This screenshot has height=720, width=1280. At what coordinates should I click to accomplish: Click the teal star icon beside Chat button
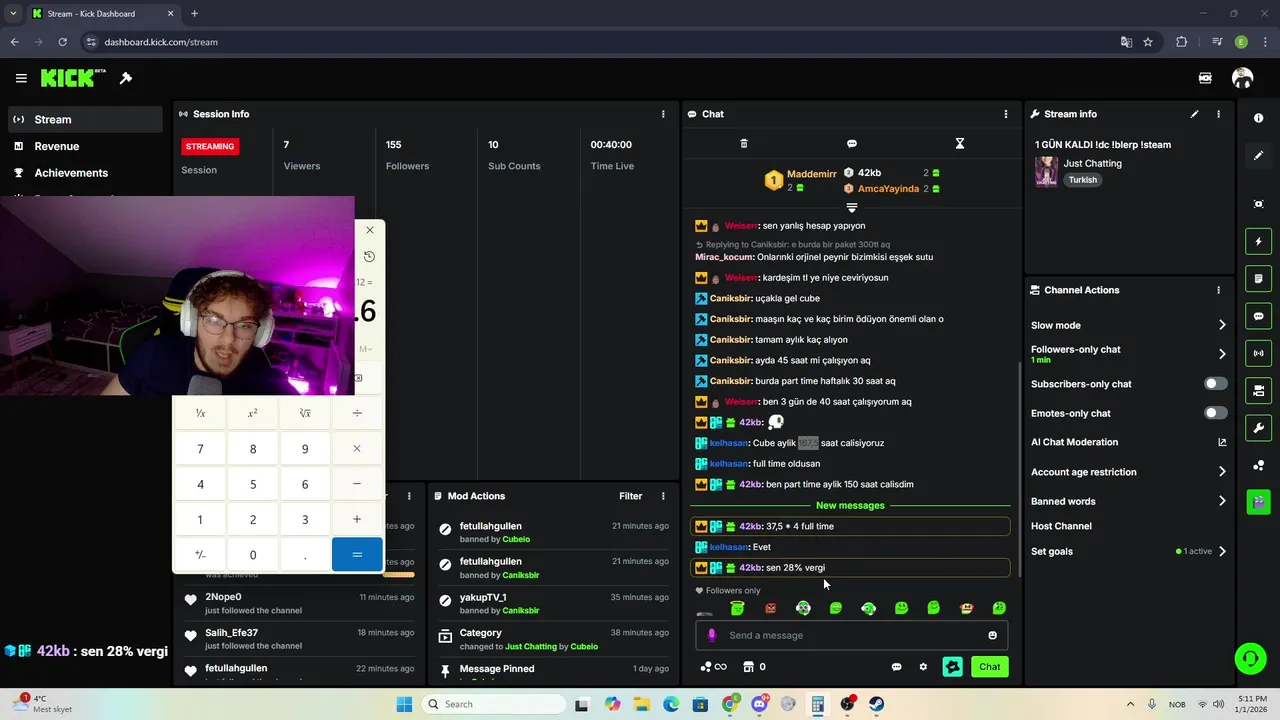click(x=952, y=667)
